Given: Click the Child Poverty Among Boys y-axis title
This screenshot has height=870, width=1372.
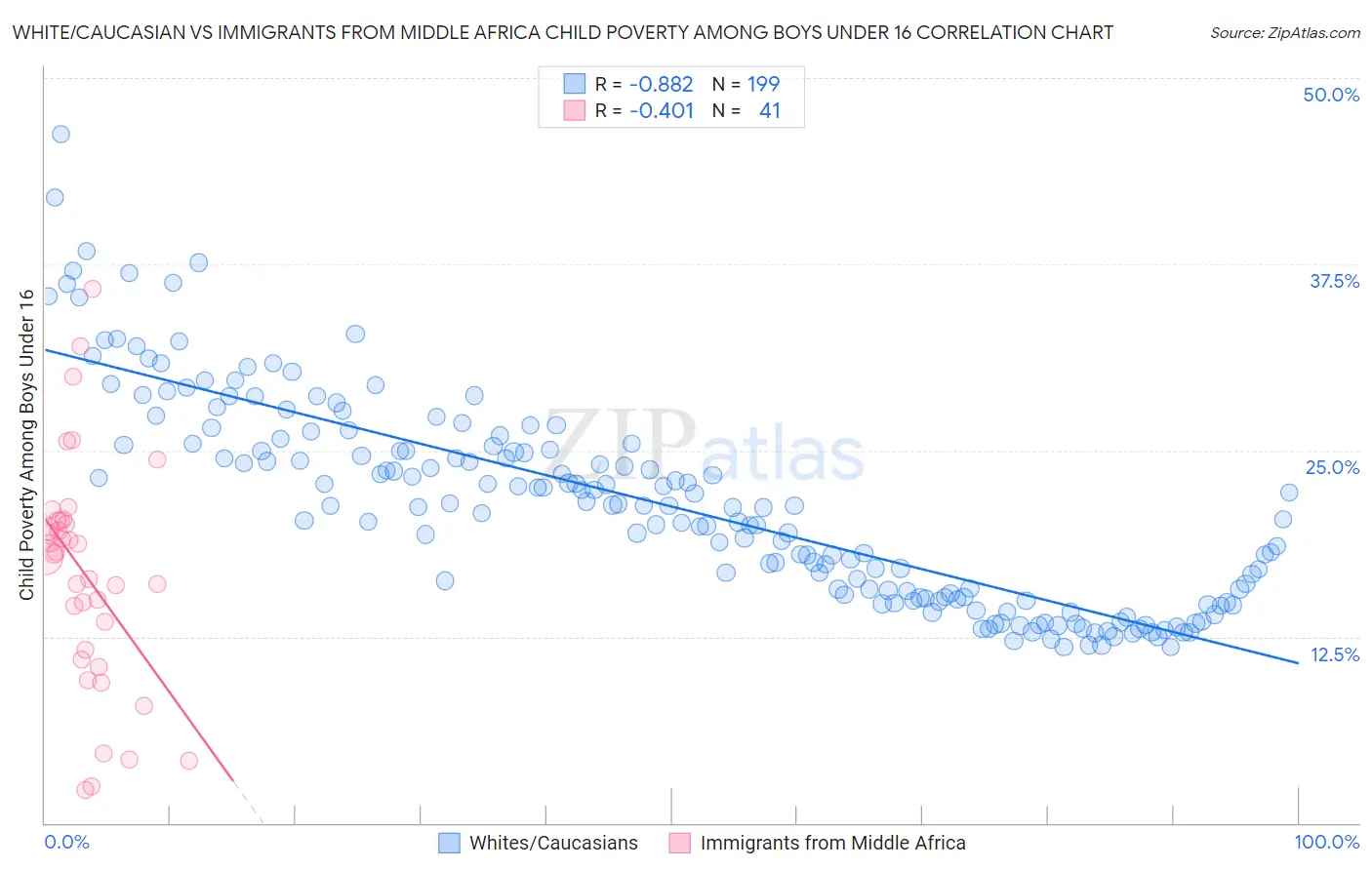Looking at the screenshot, I should pyautogui.click(x=26, y=445).
